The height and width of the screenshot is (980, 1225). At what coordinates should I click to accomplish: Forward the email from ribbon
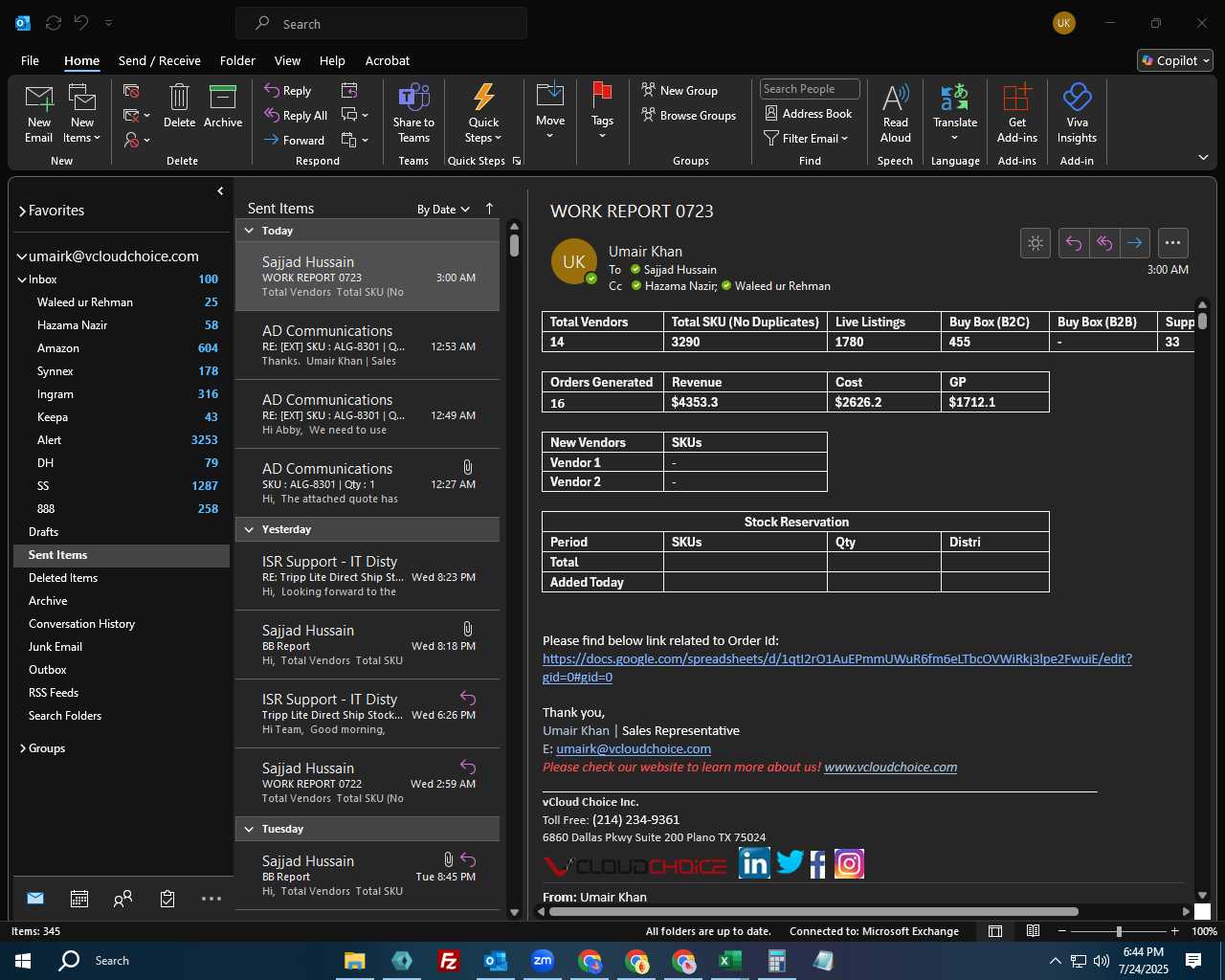pyautogui.click(x=295, y=141)
